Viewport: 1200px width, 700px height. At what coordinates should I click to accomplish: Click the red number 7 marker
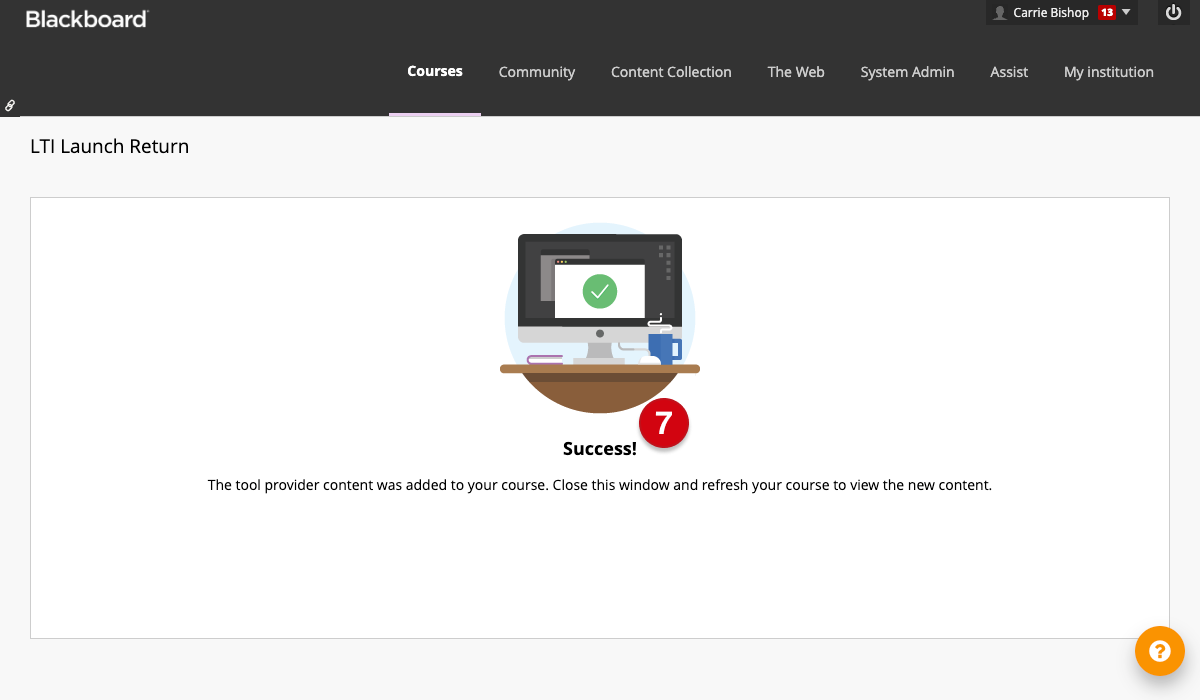tap(664, 423)
